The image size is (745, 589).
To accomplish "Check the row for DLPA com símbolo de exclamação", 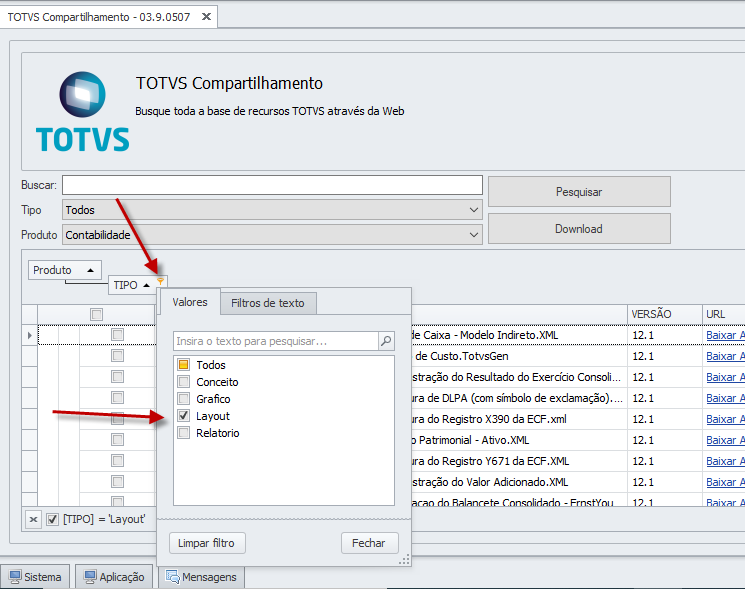I will [x=117, y=398].
